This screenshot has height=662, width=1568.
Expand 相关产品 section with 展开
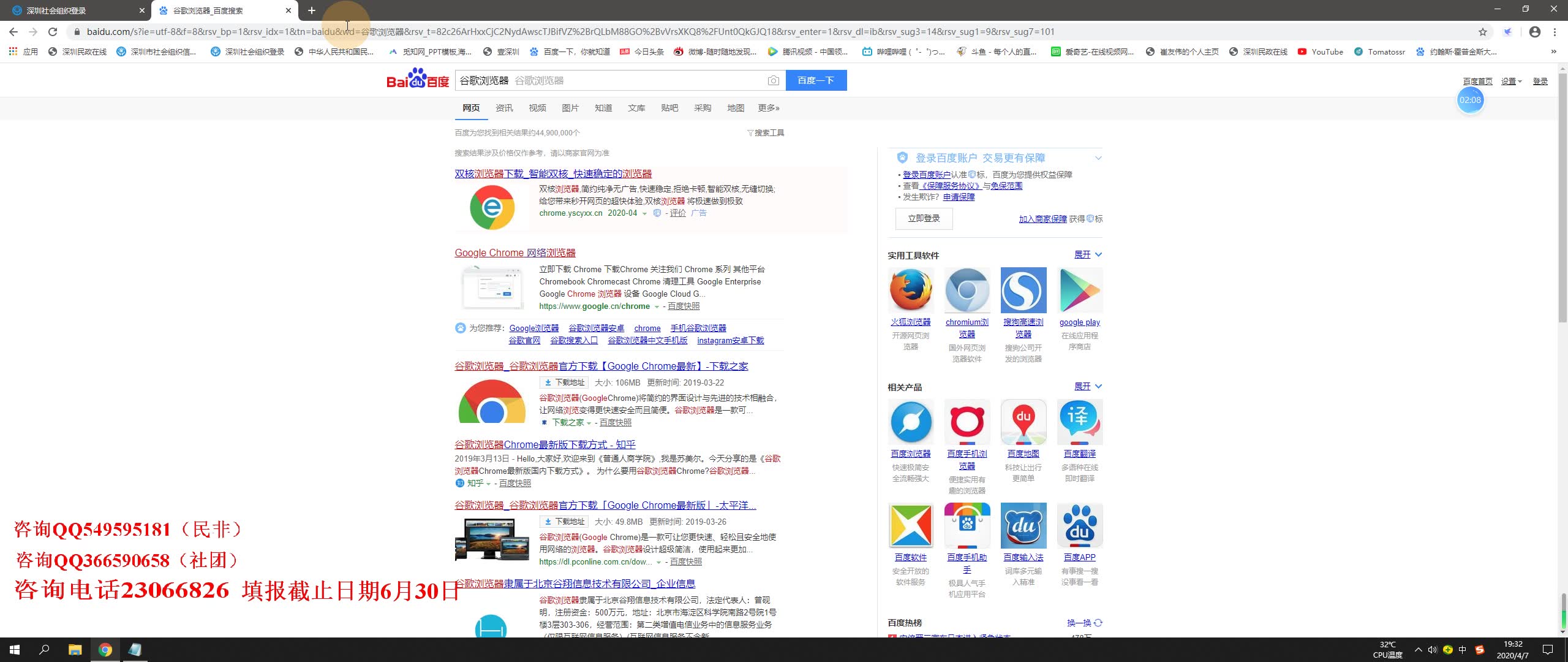point(1088,386)
